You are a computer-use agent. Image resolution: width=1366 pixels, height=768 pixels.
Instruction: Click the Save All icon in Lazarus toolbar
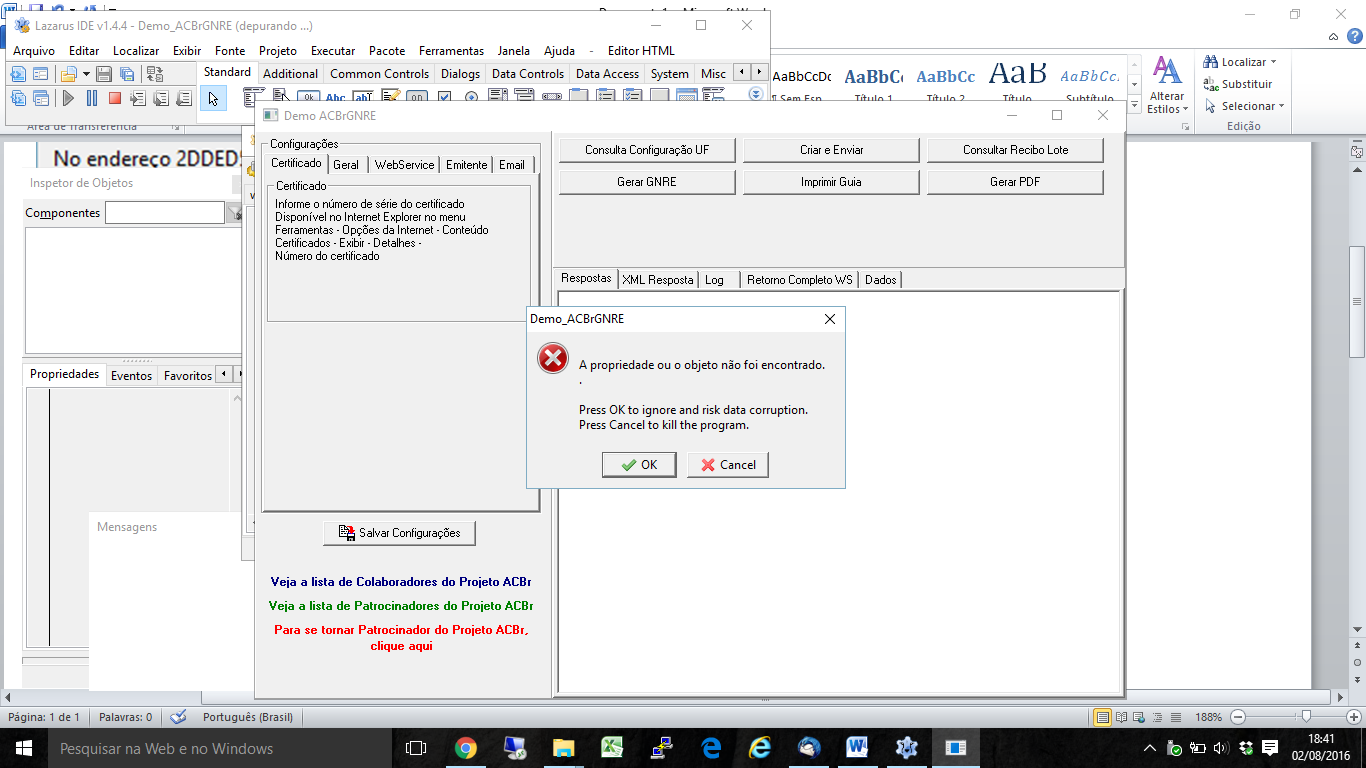[127, 74]
